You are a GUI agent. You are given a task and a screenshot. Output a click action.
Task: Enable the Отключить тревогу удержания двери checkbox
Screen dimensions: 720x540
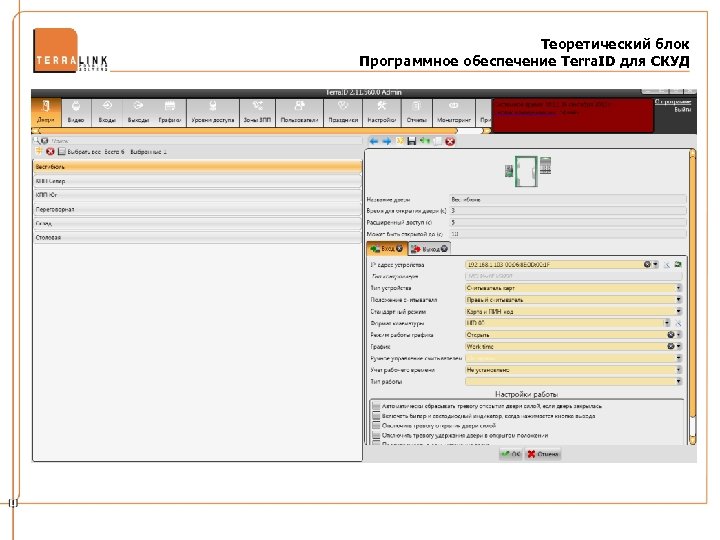[x=377, y=435]
